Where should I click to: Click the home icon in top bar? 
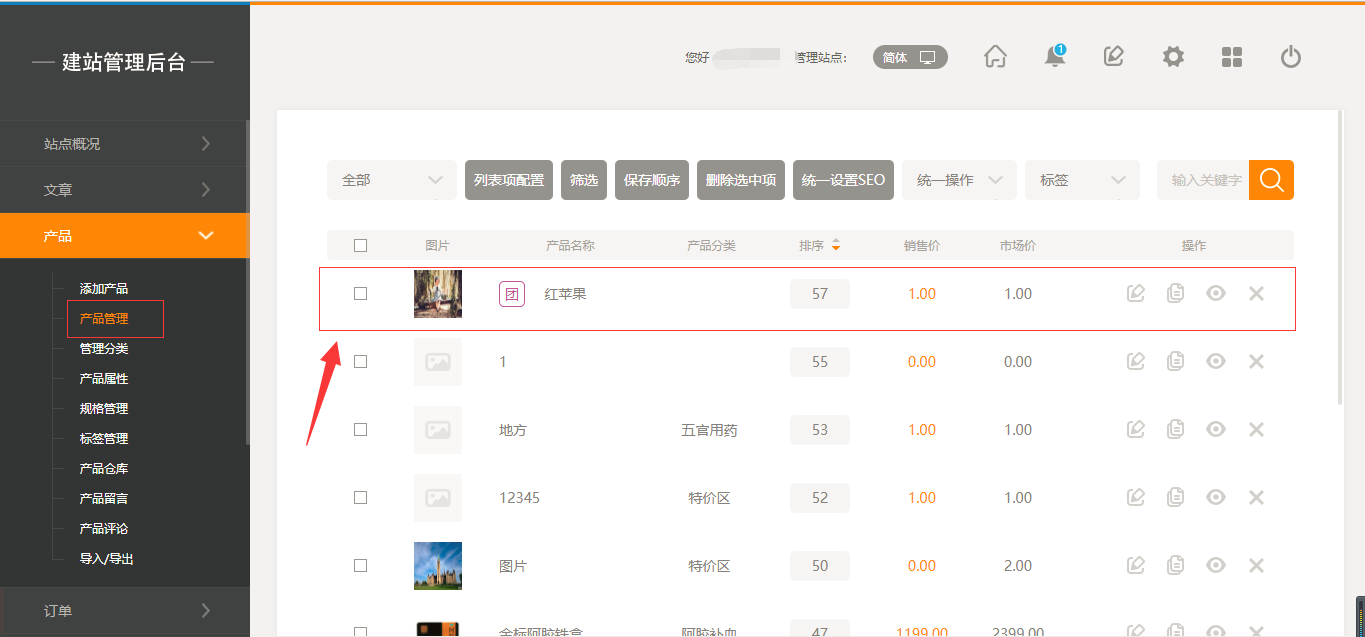click(x=995, y=57)
